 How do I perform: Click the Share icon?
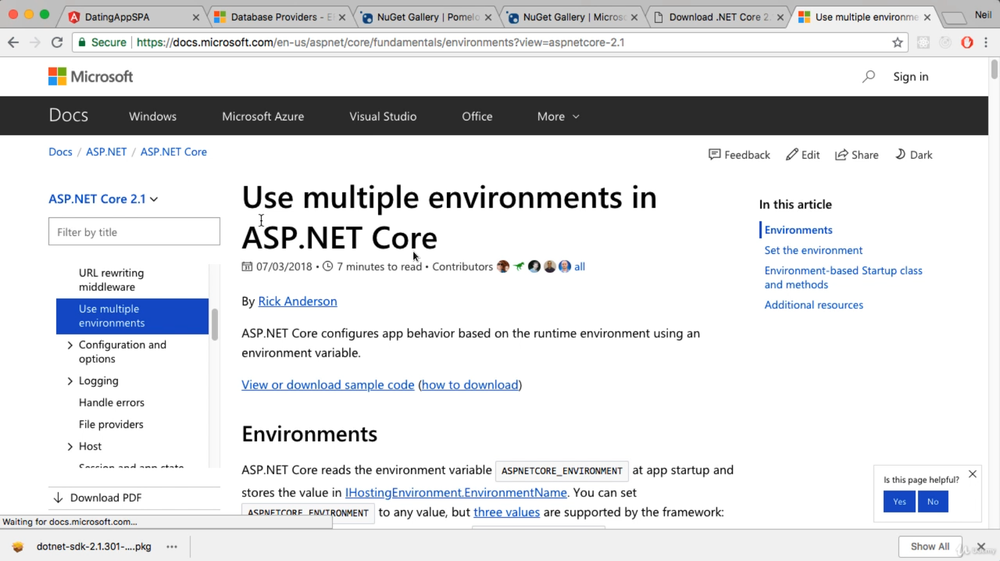[x=842, y=155]
